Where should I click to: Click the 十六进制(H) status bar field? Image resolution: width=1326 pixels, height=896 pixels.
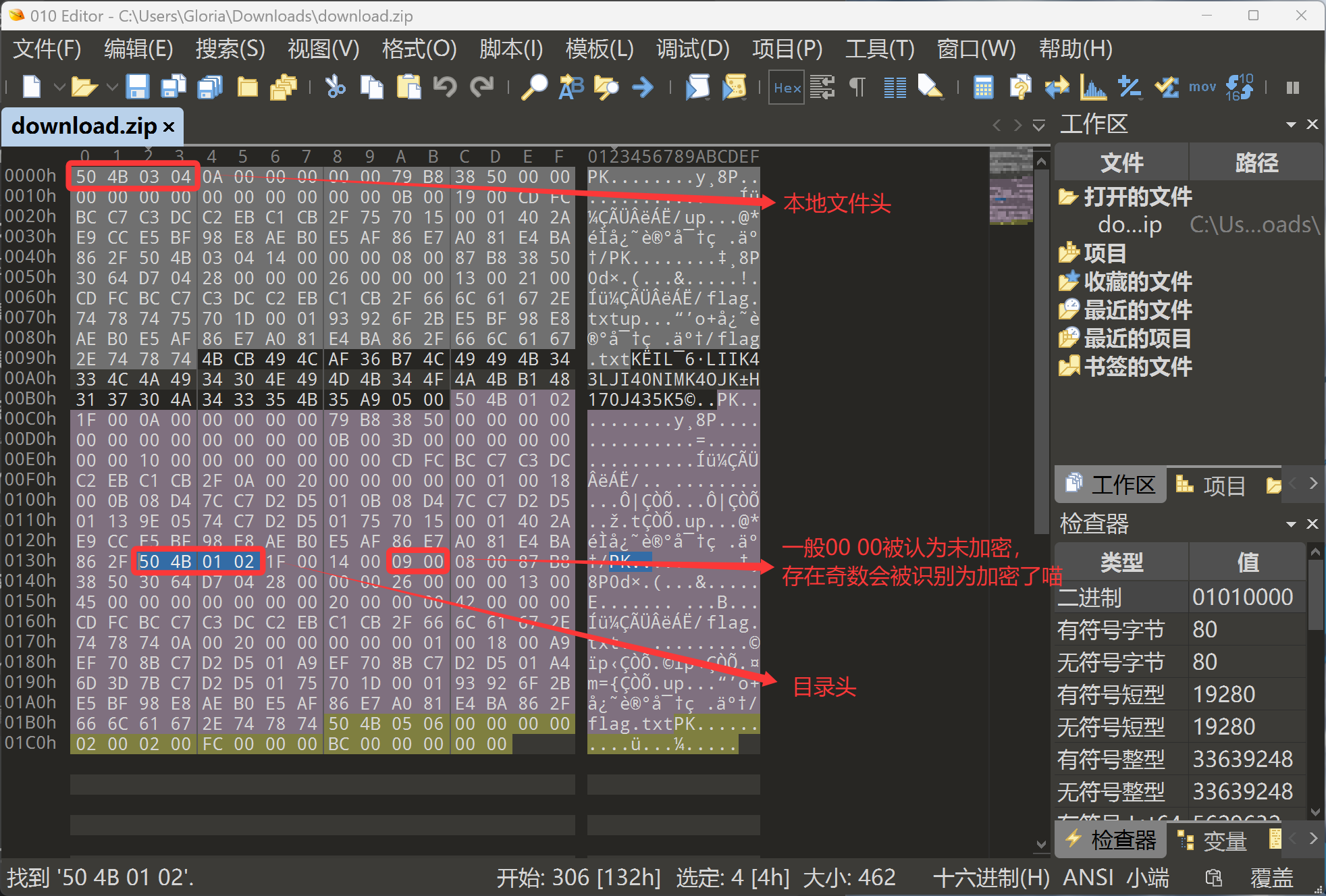pyautogui.click(x=990, y=877)
